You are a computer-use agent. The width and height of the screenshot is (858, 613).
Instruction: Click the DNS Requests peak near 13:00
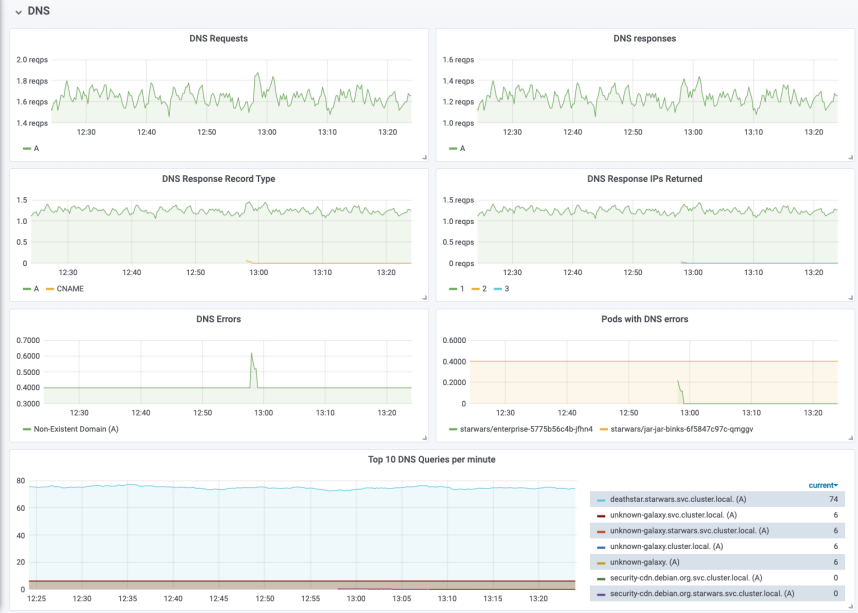[x=257, y=73]
